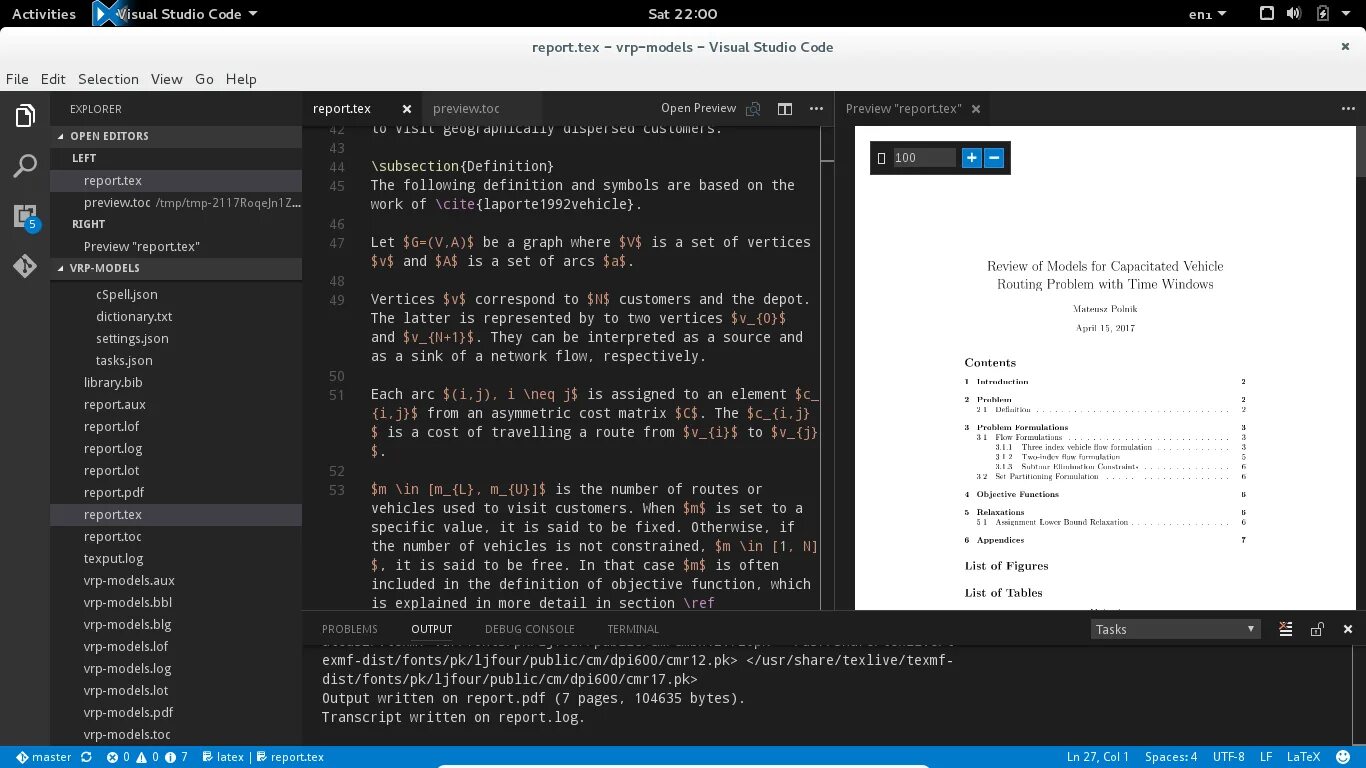The width and height of the screenshot is (1366, 768).
Task: Toggle the scroll lock icon in Output panel
Action: click(1317, 629)
